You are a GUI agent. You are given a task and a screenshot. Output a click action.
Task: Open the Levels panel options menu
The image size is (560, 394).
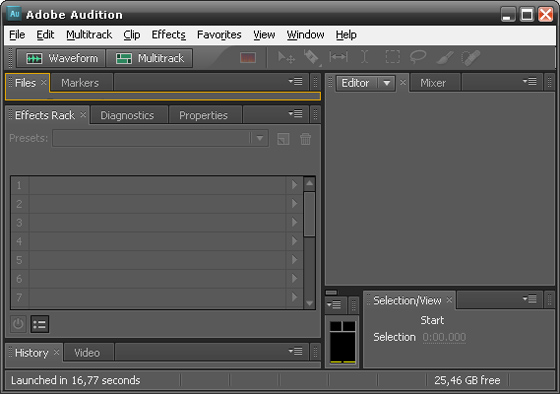(334, 305)
